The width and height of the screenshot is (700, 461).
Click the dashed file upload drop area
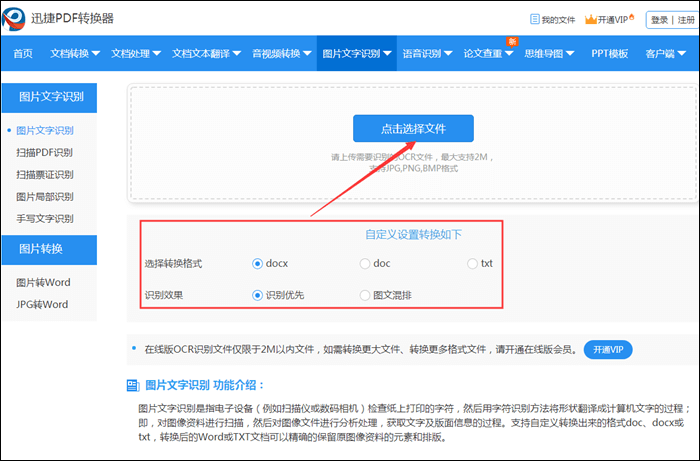click(413, 143)
